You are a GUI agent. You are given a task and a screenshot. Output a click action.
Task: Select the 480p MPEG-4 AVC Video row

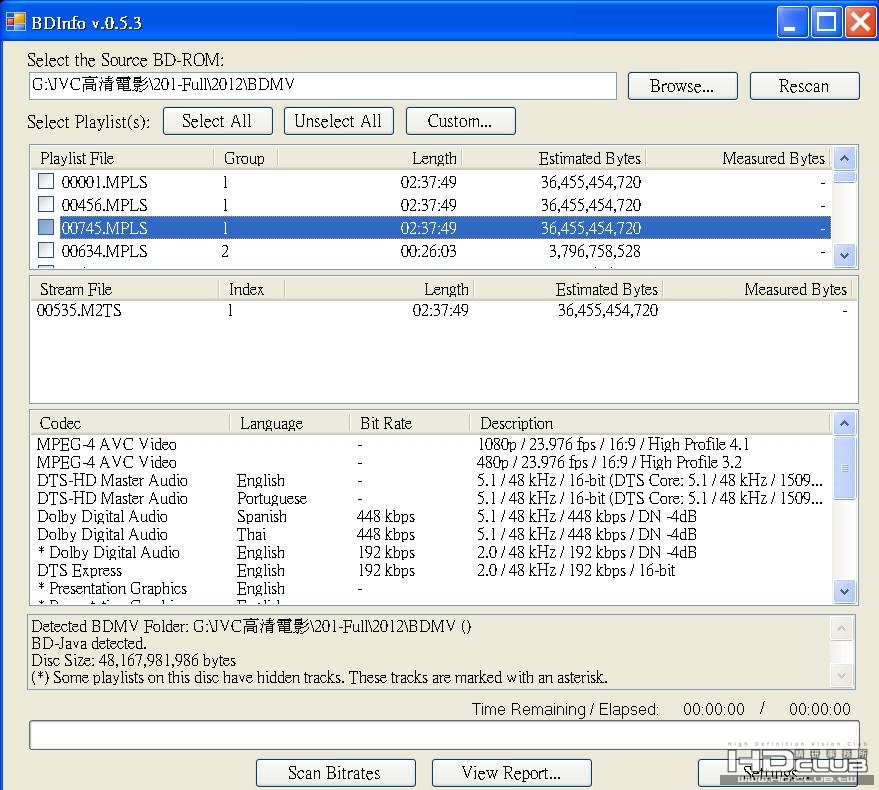(x=431, y=462)
